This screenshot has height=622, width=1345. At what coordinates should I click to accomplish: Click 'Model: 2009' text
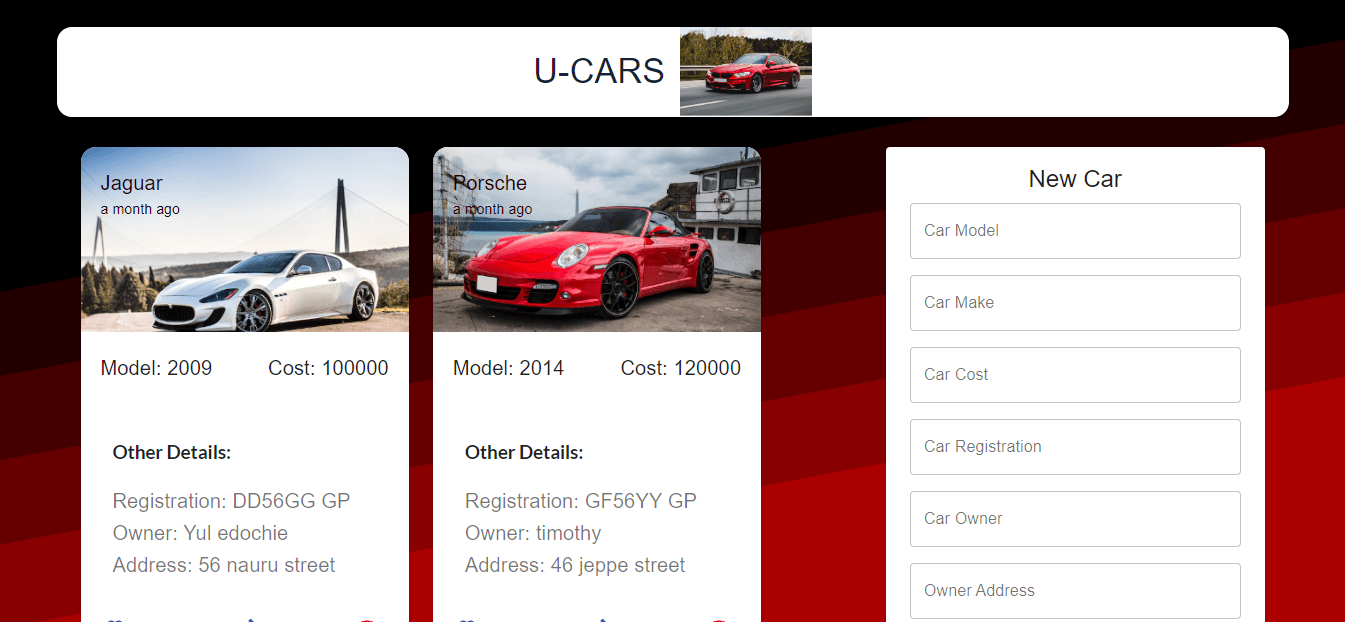tap(156, 368)
